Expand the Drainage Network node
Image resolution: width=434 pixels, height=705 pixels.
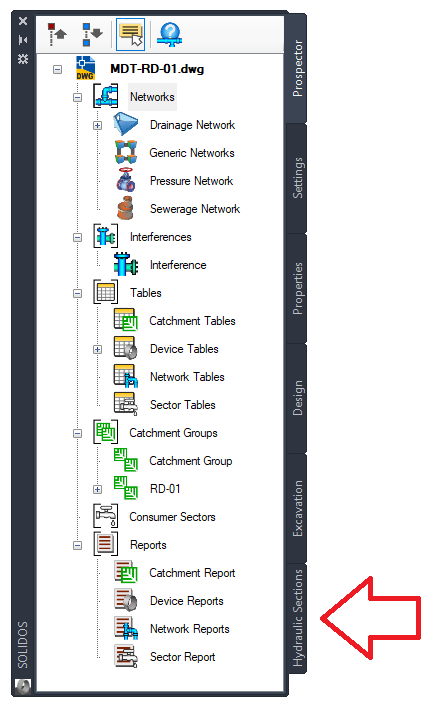click(98, 125)
